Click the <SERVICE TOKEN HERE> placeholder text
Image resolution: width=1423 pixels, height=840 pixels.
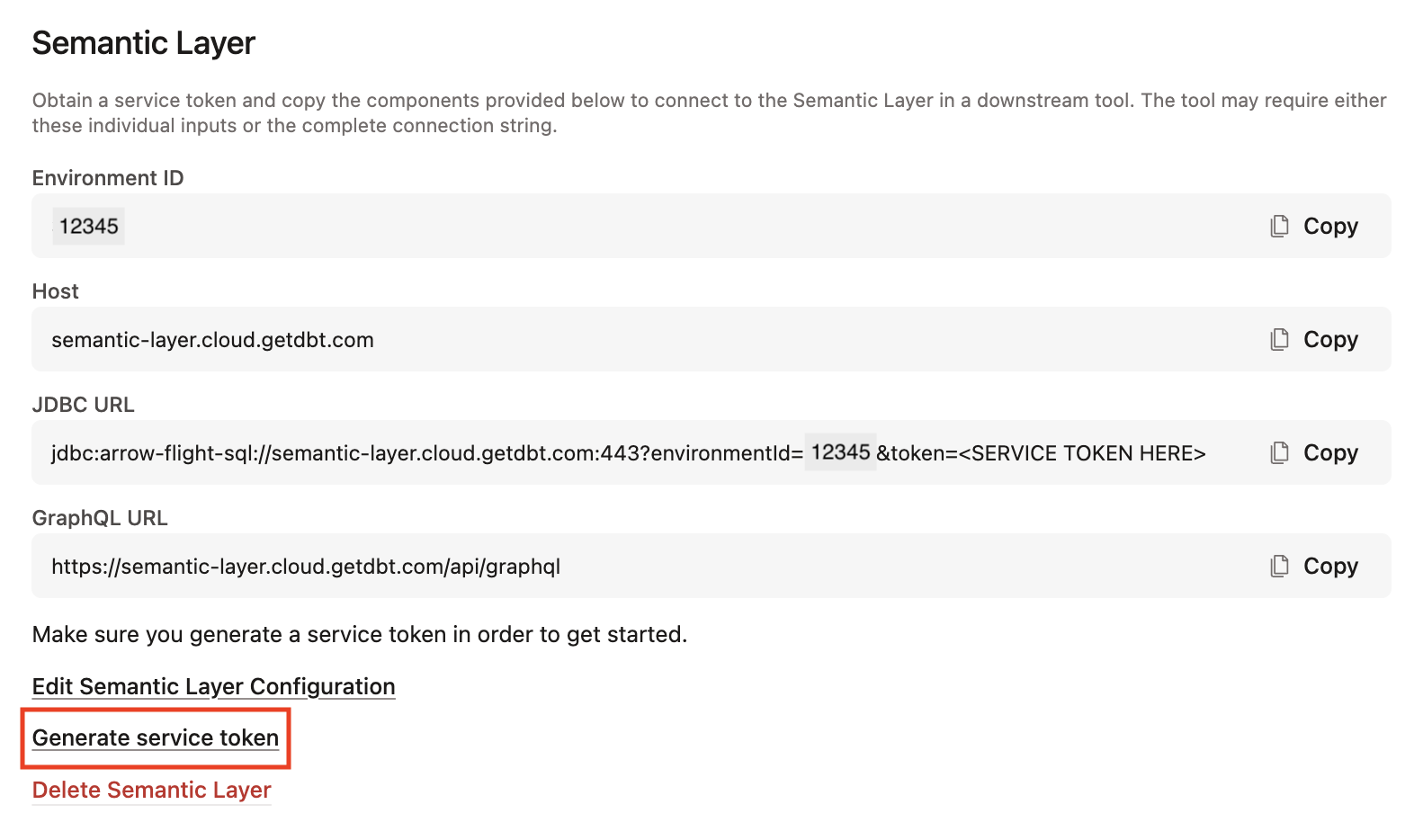(1086, 452)
